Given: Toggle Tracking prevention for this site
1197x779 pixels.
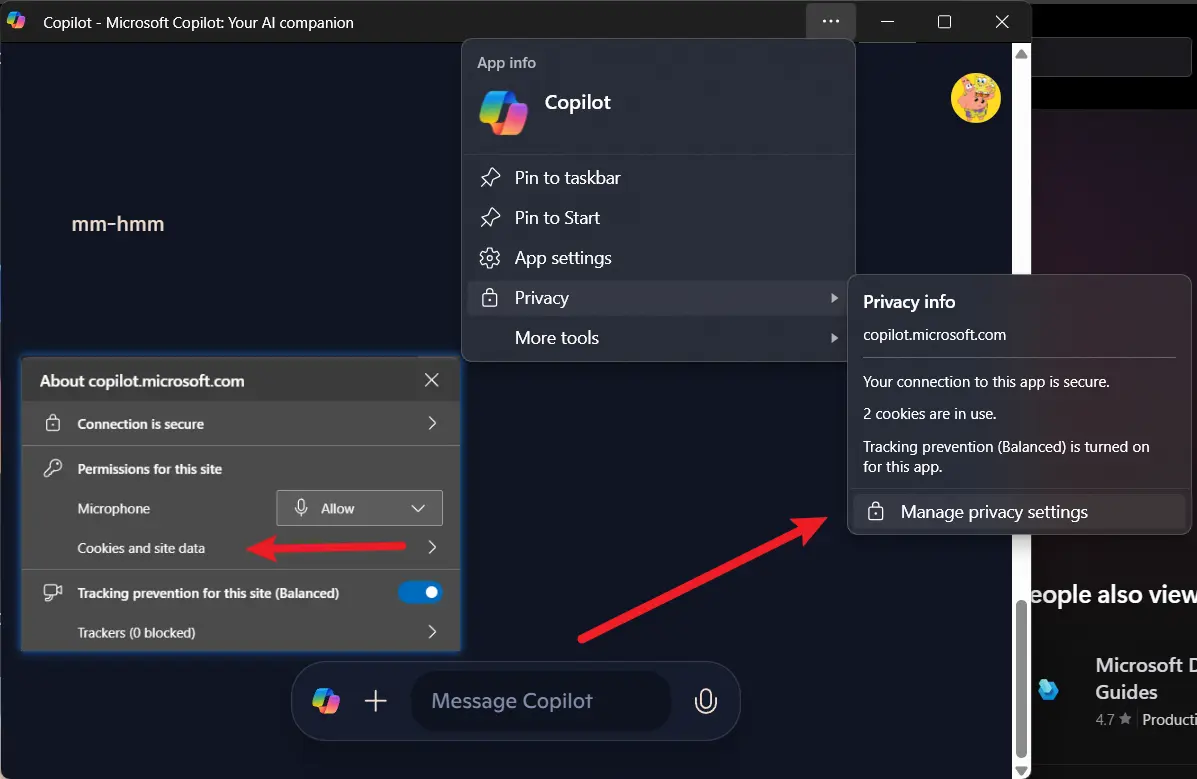Looking at the screenshot, I should tap(420, 593).
